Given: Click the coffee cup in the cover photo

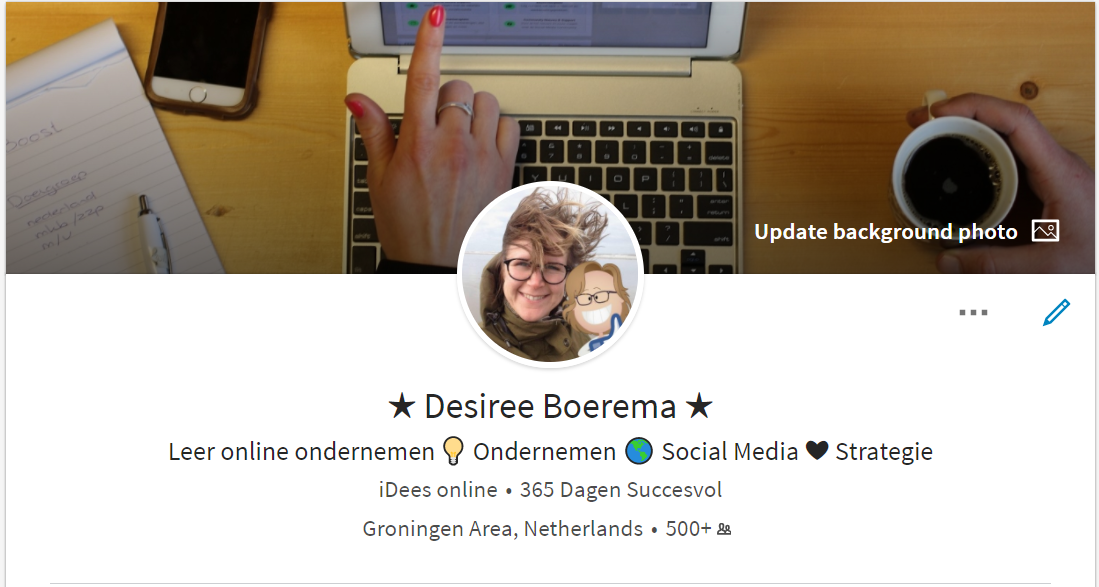Looking at the screenshot, I should [x=954, y=175].
